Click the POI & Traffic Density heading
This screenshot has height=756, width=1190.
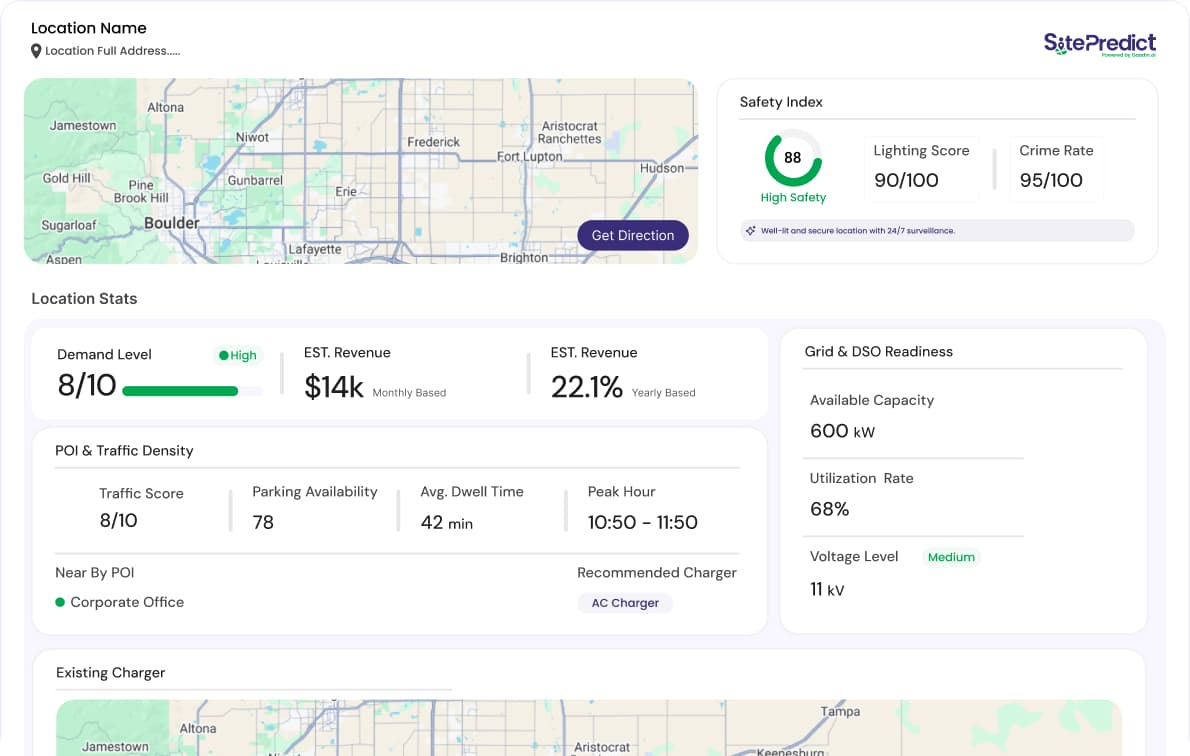[x=124, y=451]
